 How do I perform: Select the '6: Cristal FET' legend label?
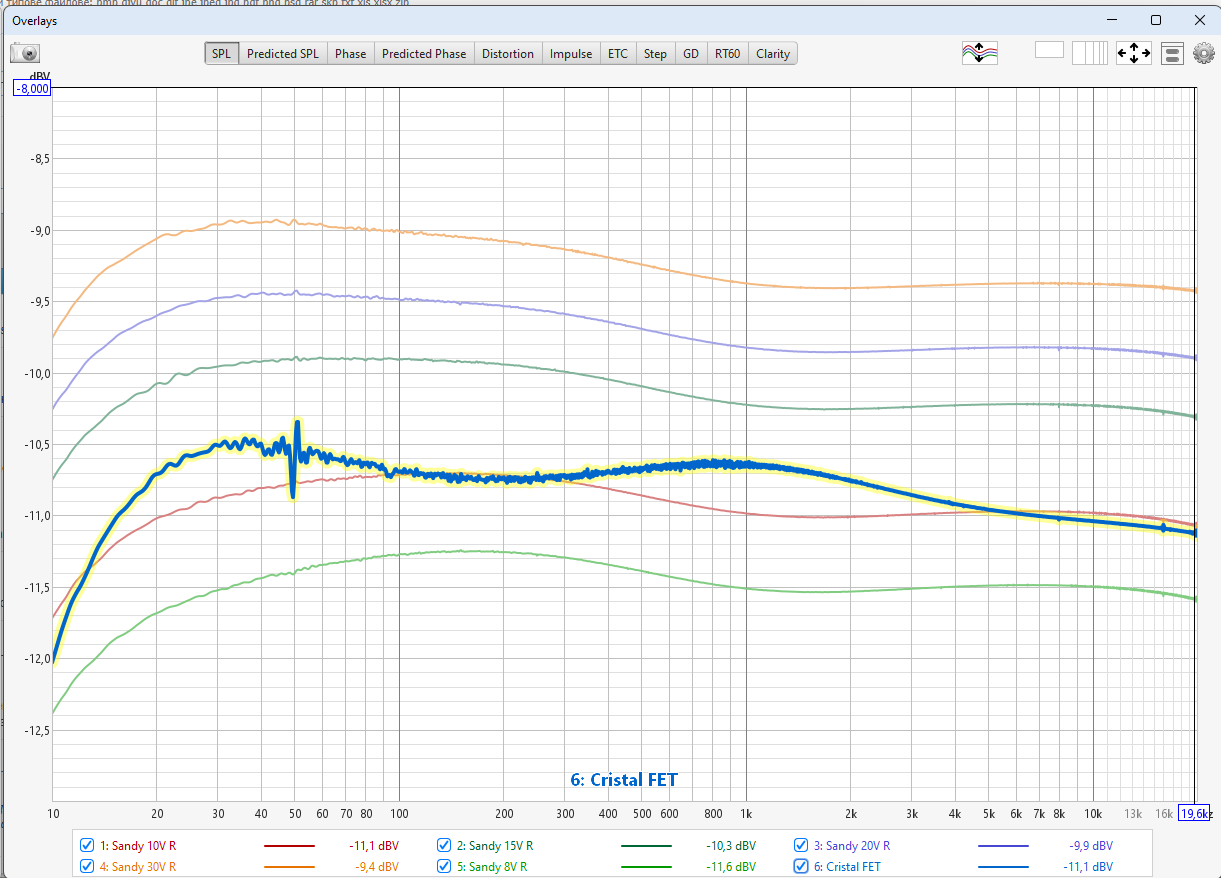(847, 867)
